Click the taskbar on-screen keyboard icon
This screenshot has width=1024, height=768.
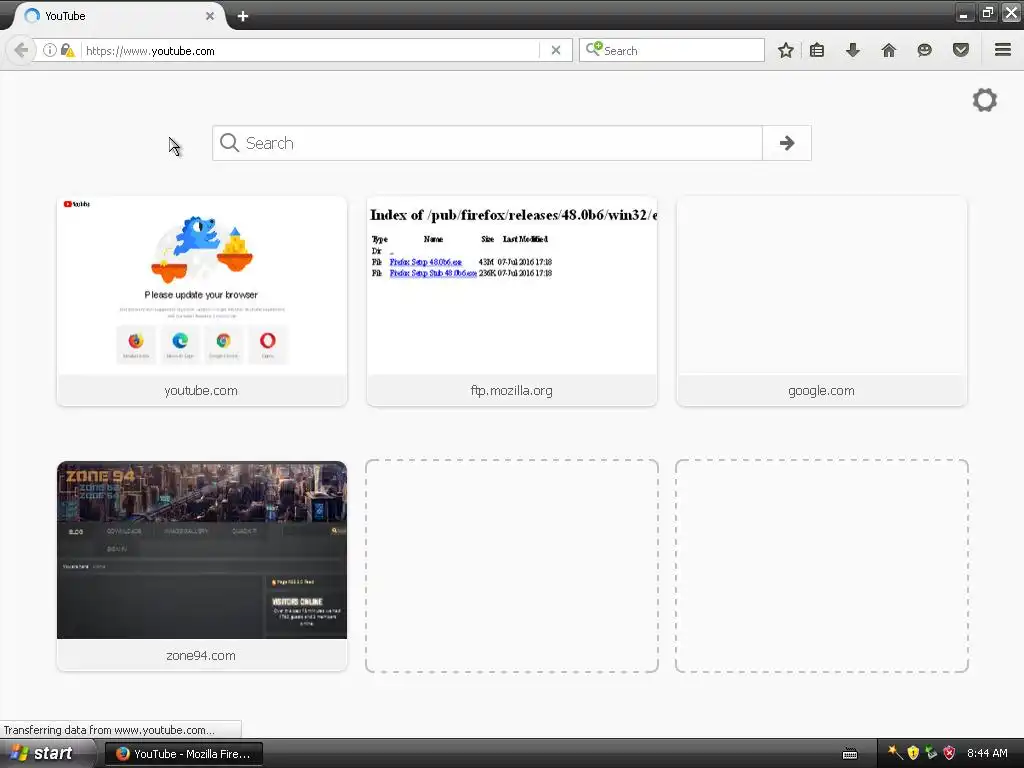[x=850, y=754]
